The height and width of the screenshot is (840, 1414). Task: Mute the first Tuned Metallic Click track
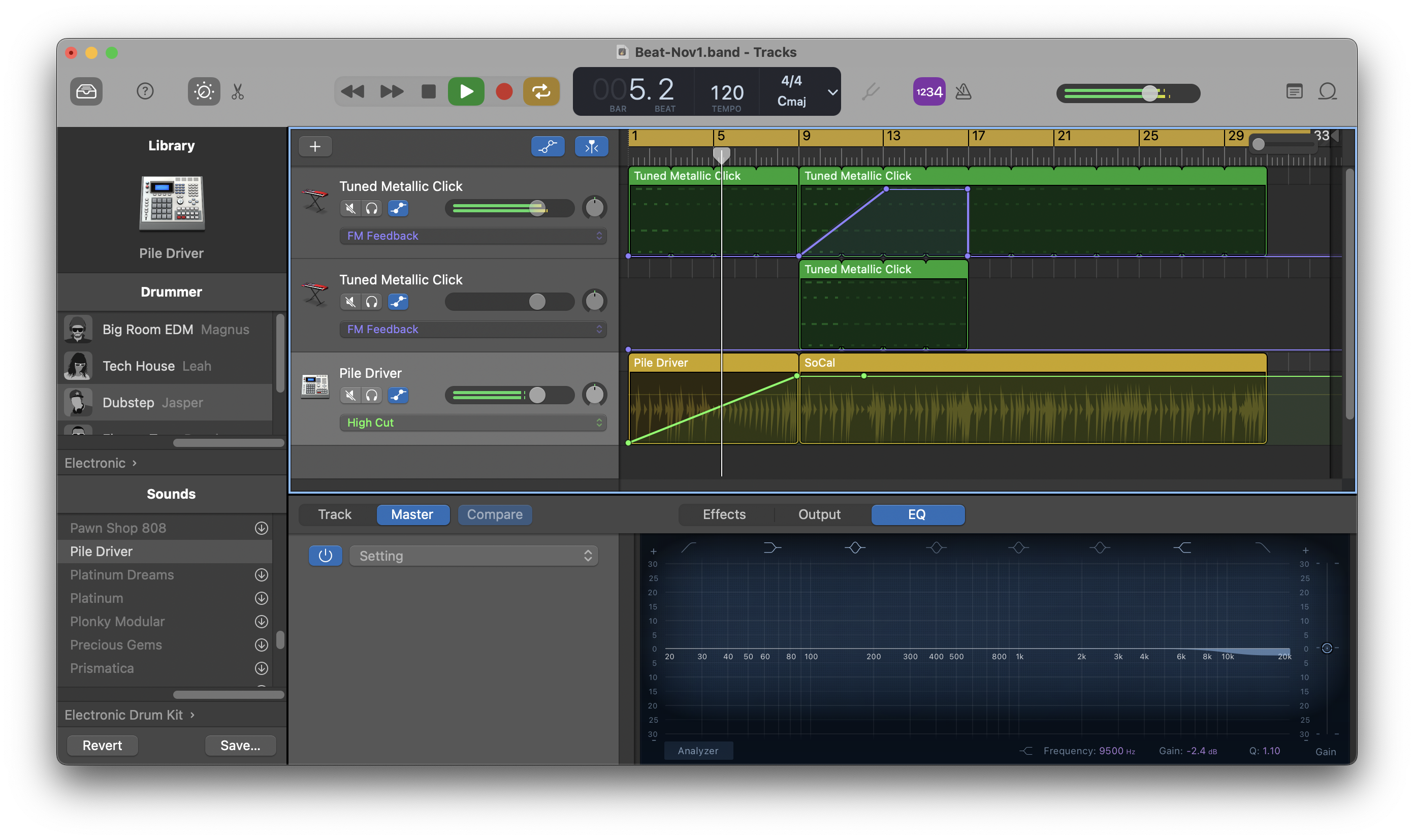tap(350, 208)
